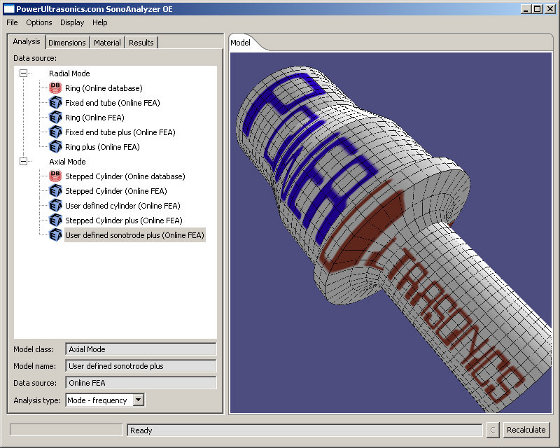Close the SonoAnalyzer window
The image size is (560, 448).
click(x=550, y=9)
